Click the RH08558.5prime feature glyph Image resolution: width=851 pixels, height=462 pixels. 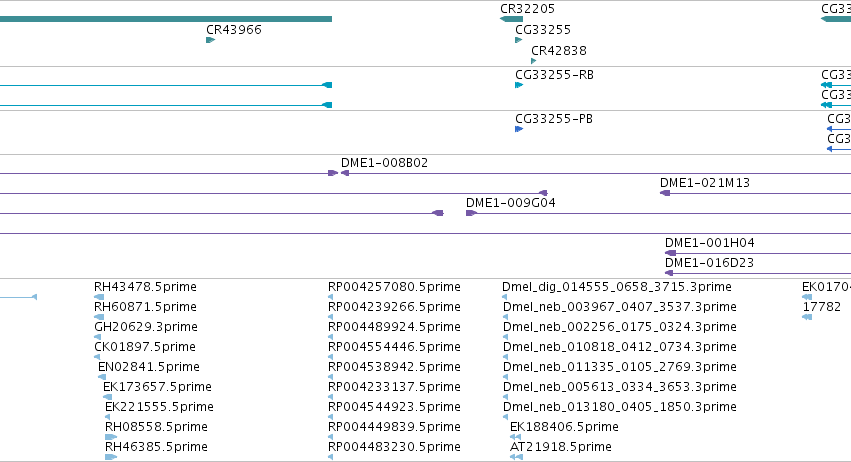coord(111,437)
